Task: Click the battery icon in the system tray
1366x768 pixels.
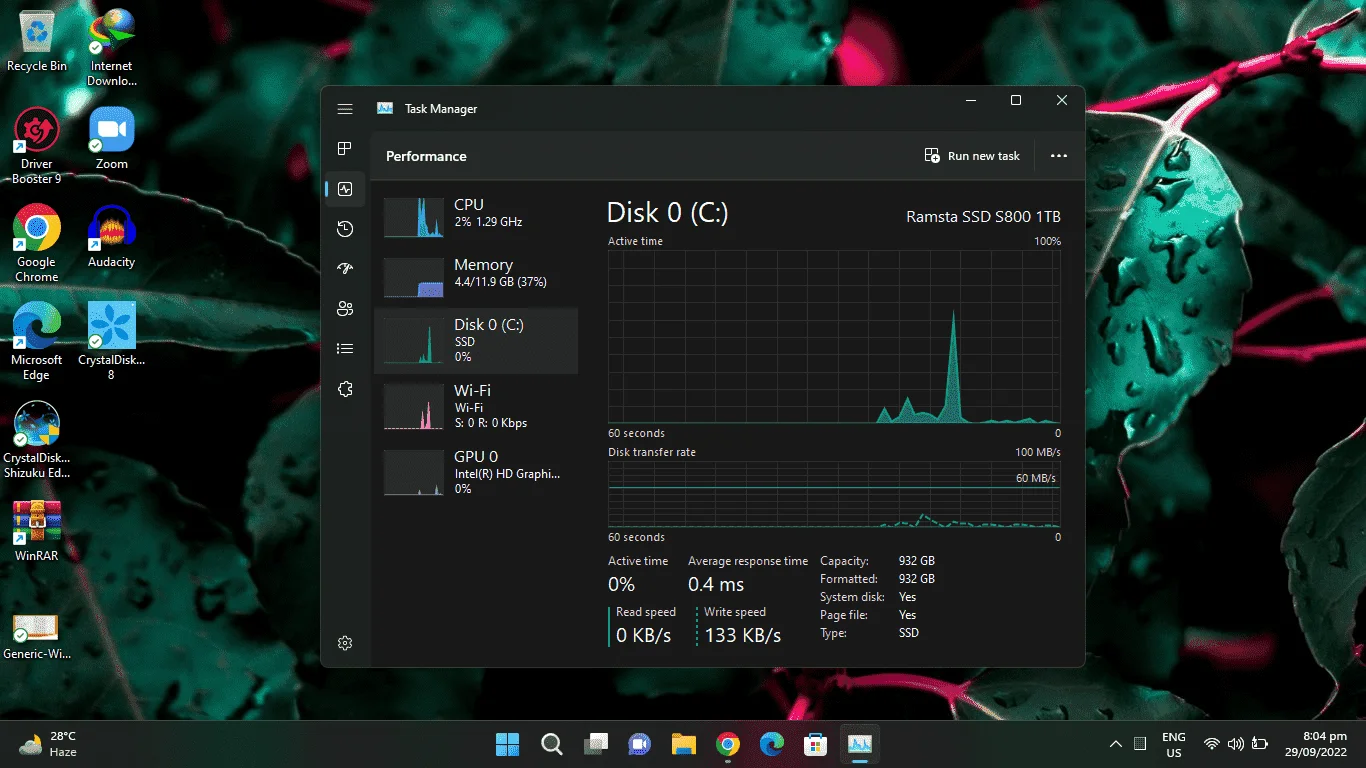Action: tap(1260, 744)
